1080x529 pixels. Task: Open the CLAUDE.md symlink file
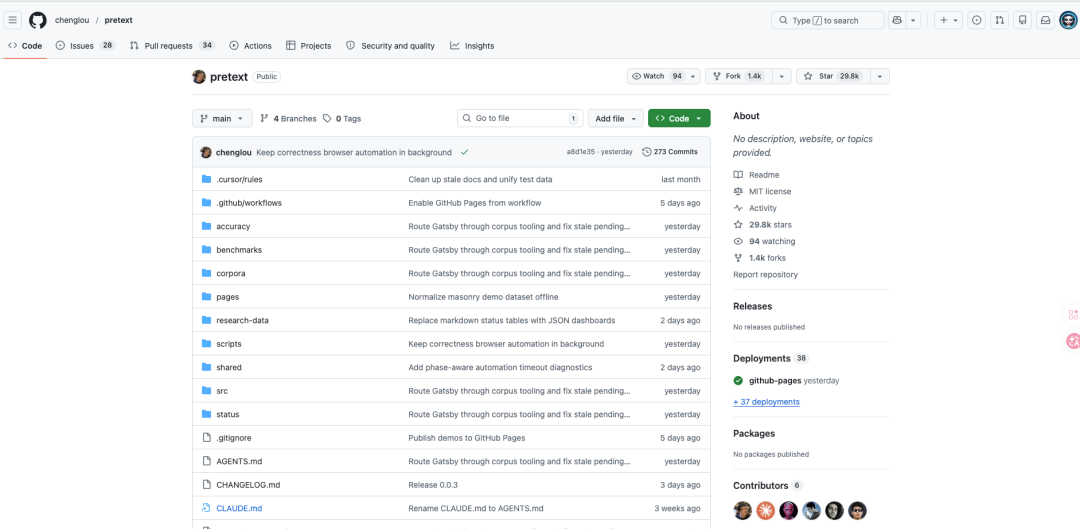[x=239, y=508]
